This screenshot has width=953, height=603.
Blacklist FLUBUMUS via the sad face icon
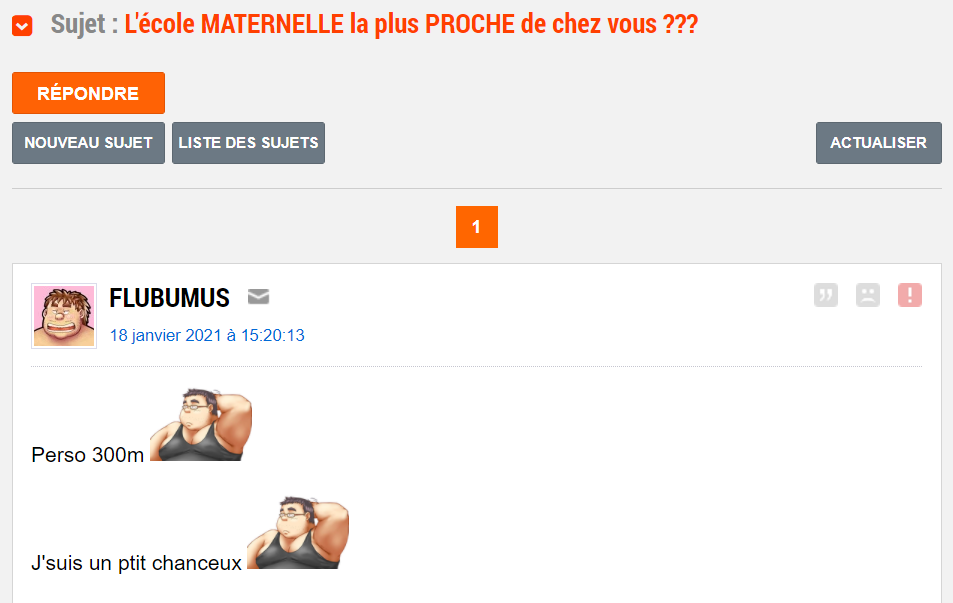point(867,295)
